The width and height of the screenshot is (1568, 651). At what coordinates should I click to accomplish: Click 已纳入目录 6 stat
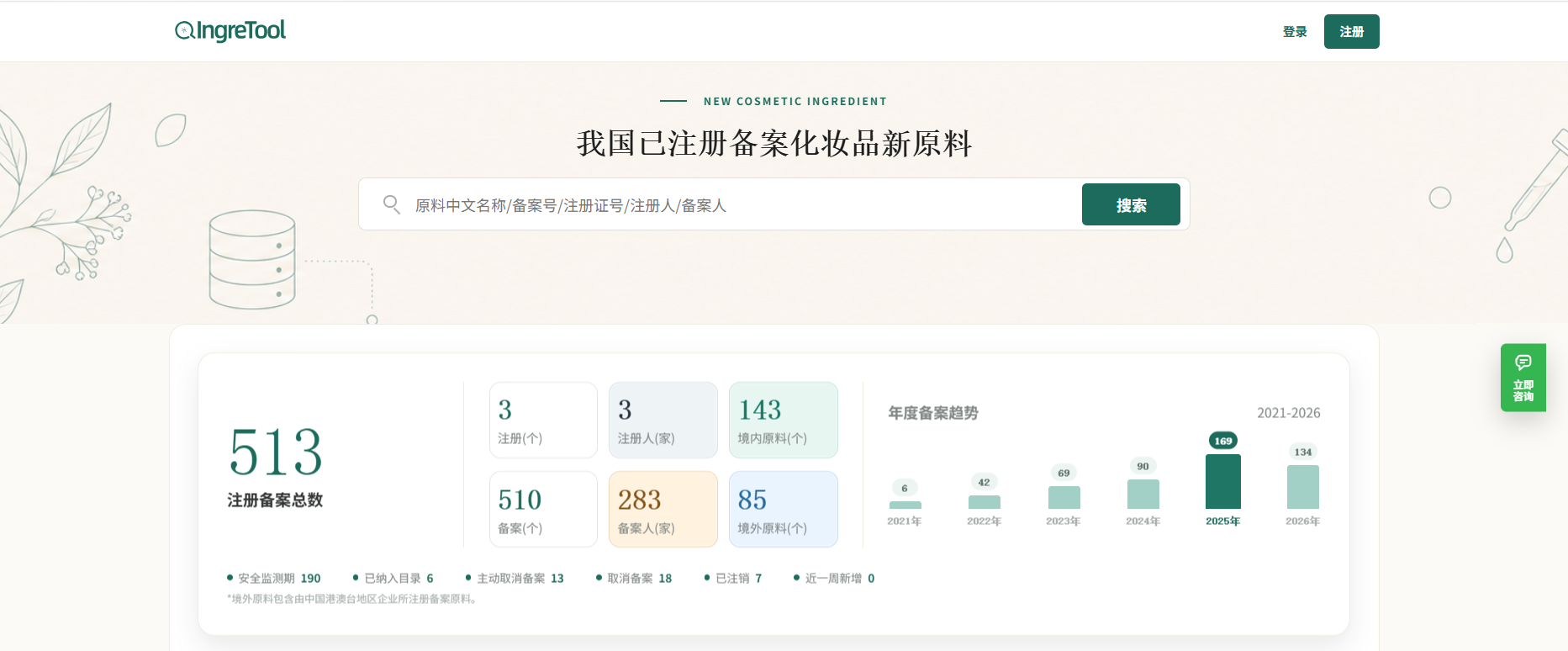click(393, 579)
